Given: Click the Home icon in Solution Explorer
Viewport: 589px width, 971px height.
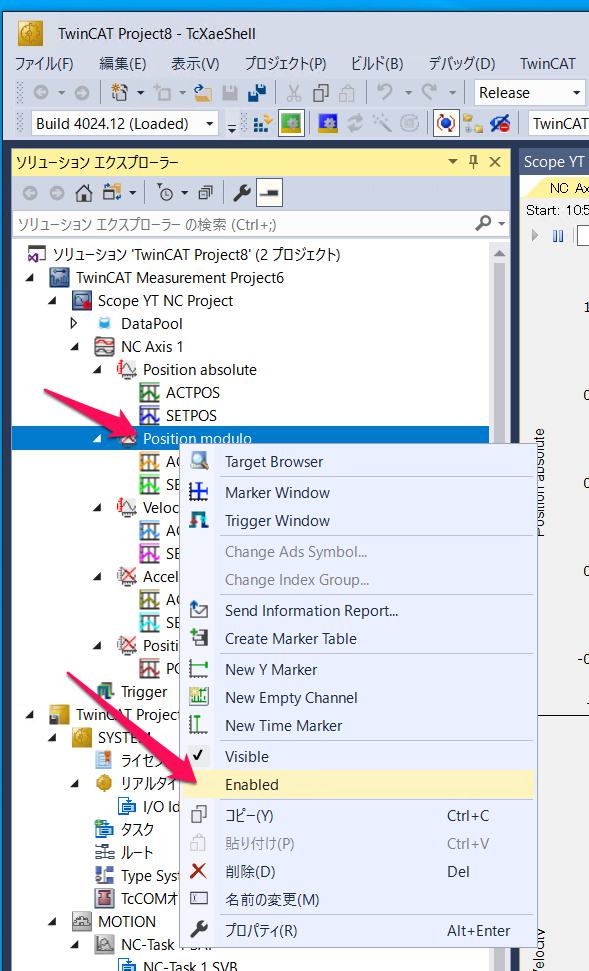Looking at the screenshot, I should click(x=84, y=193).
